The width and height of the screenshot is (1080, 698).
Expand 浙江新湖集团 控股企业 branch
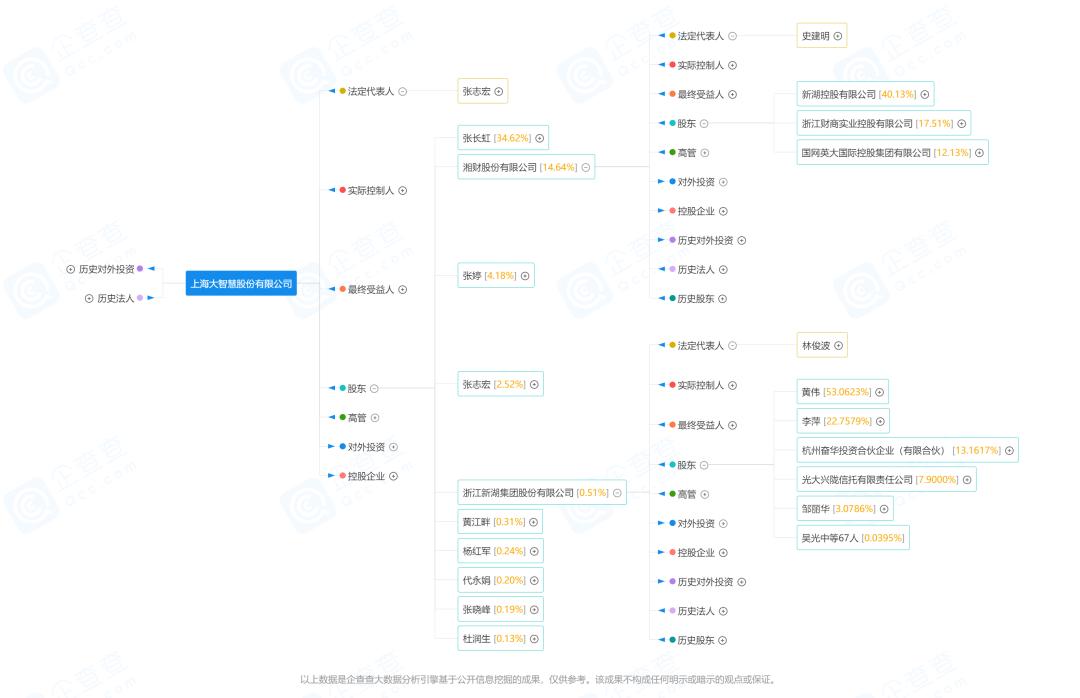click(724, 553)
